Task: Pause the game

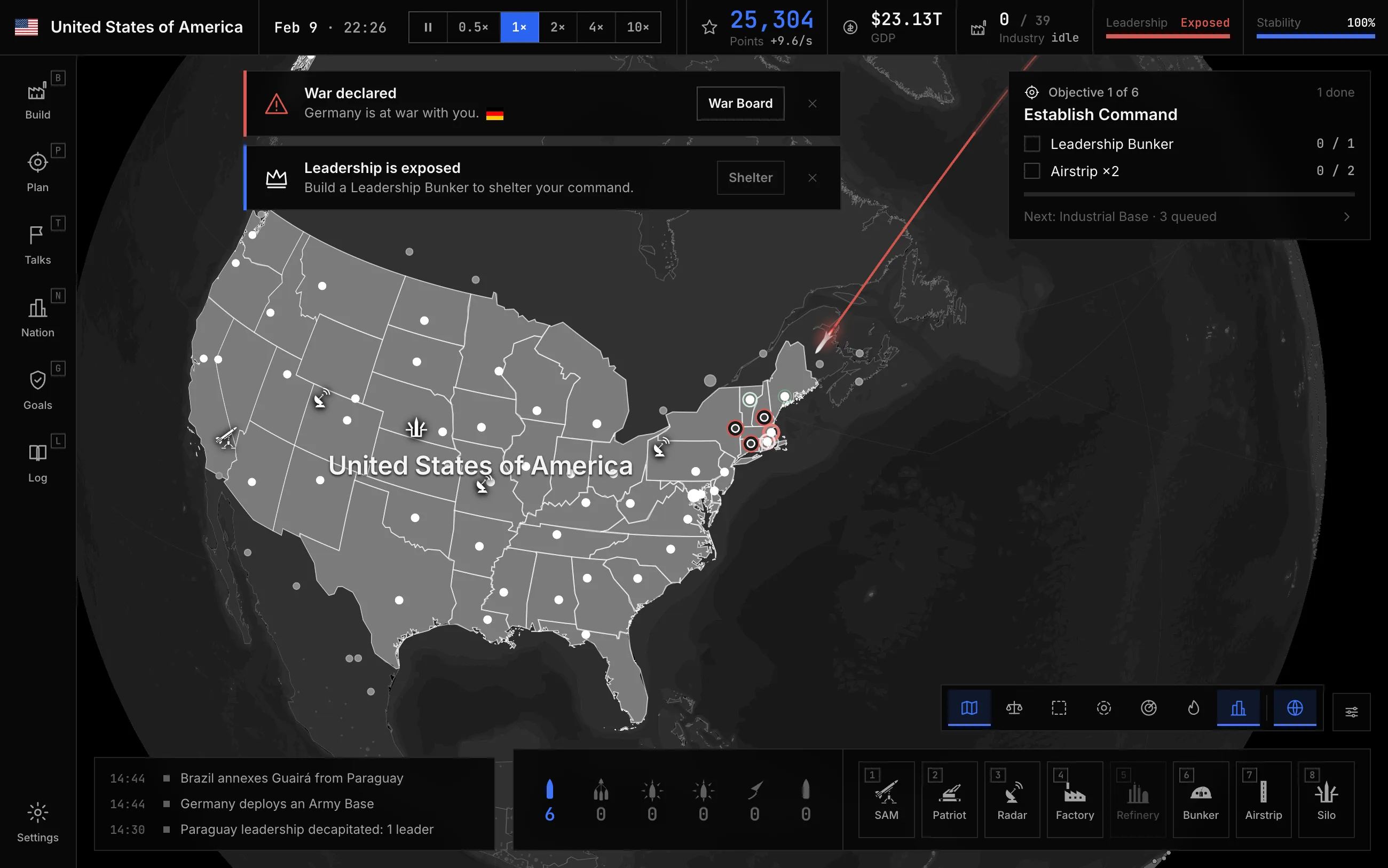Action: tap(428, 27)
